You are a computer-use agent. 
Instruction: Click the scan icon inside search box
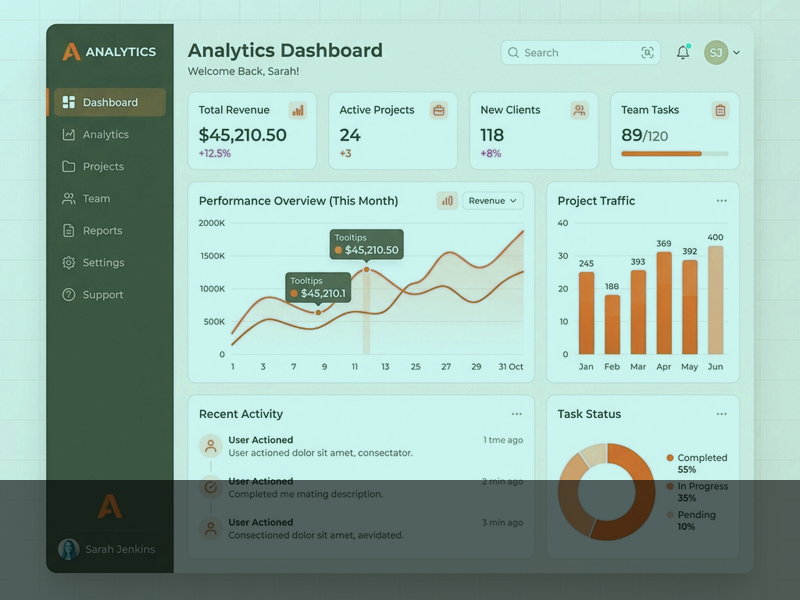pyautogui.click(x=647, y=53)
